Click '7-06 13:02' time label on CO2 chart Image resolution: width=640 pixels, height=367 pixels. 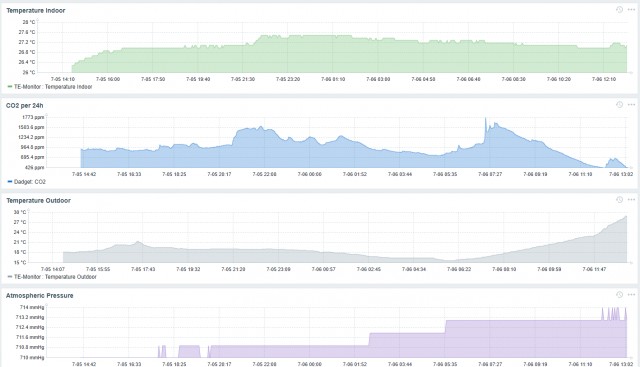621,174
